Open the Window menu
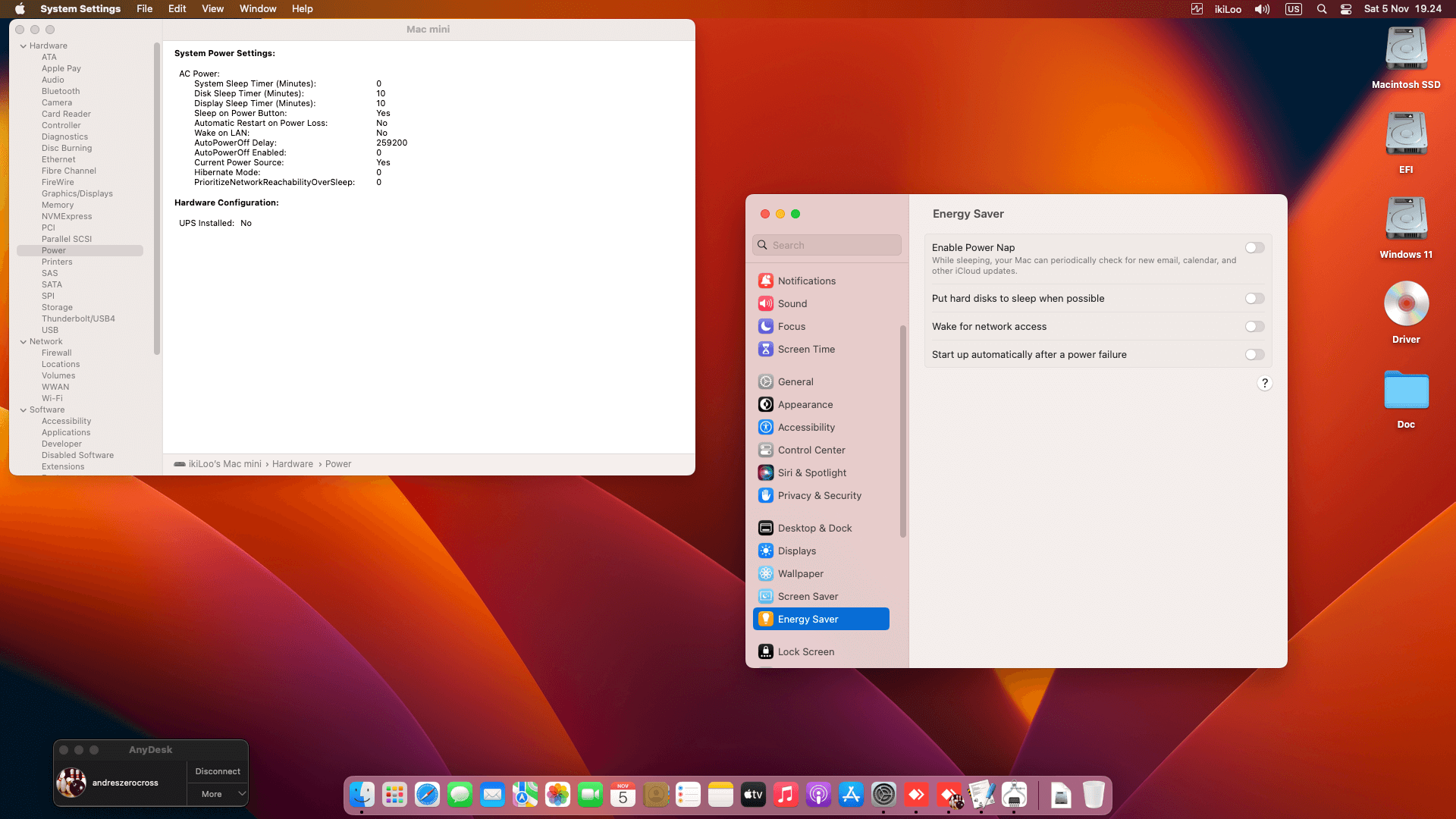The height and width of the screenshot is (819, 1456). 258,9
